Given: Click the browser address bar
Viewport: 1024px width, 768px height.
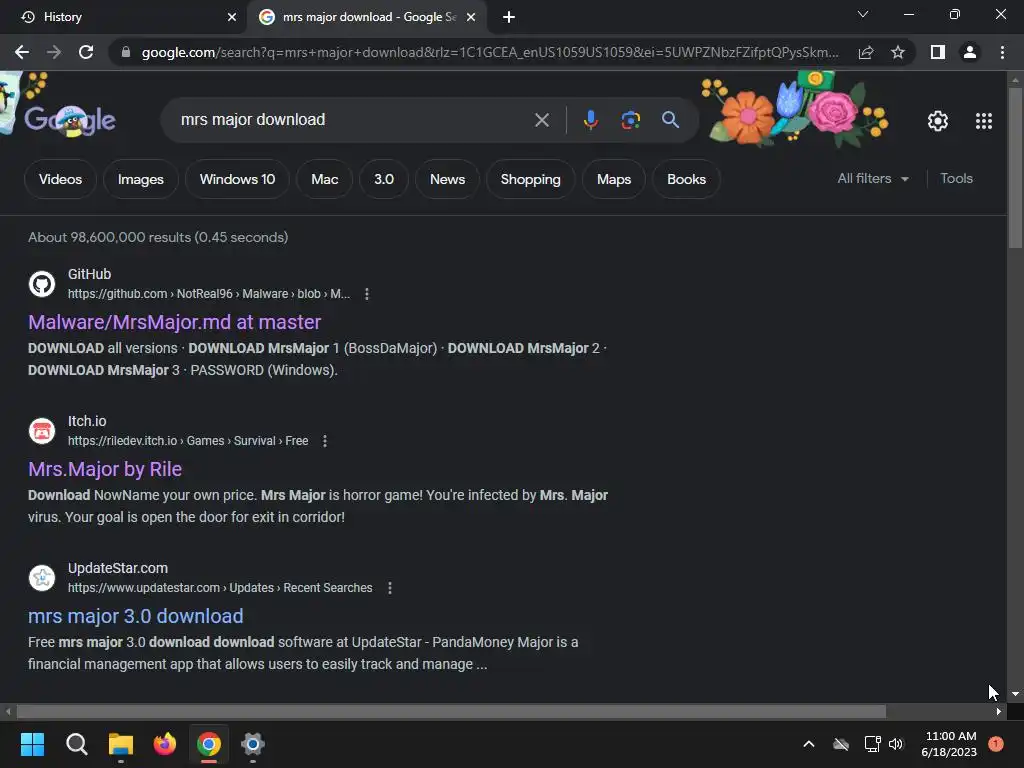Looking at the screenshot, I should 490,52.
